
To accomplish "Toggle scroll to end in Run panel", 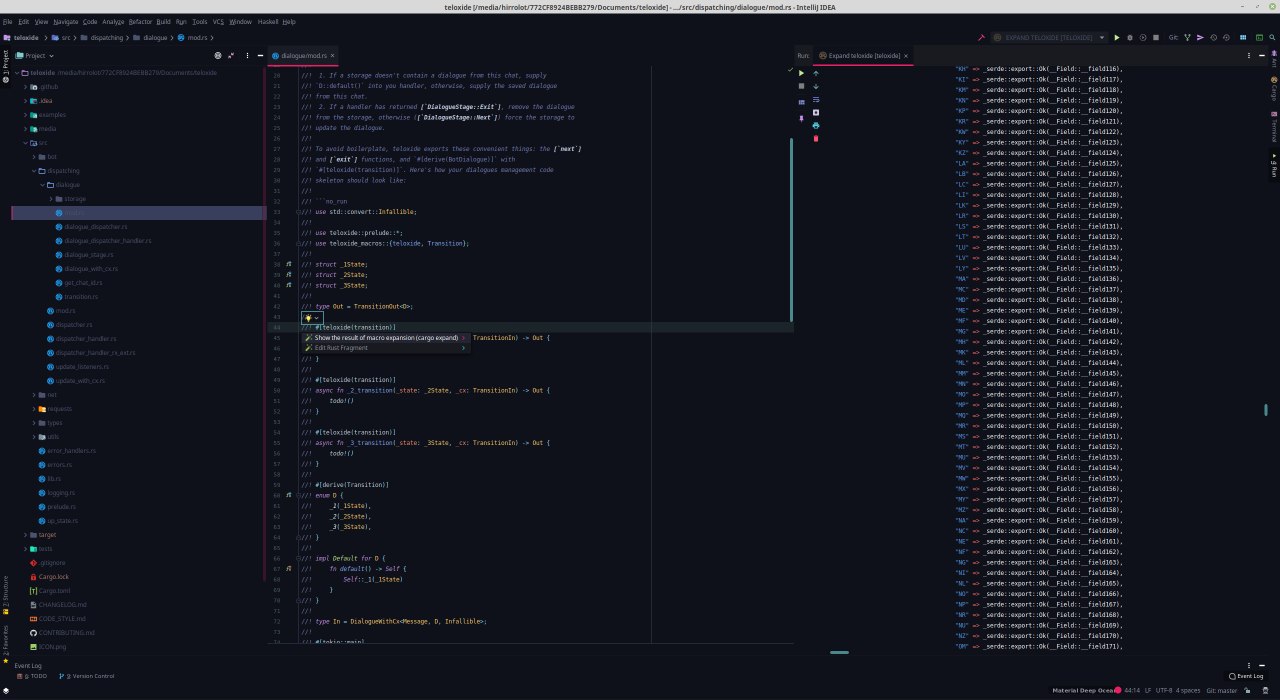I will [x=816, y=112].
